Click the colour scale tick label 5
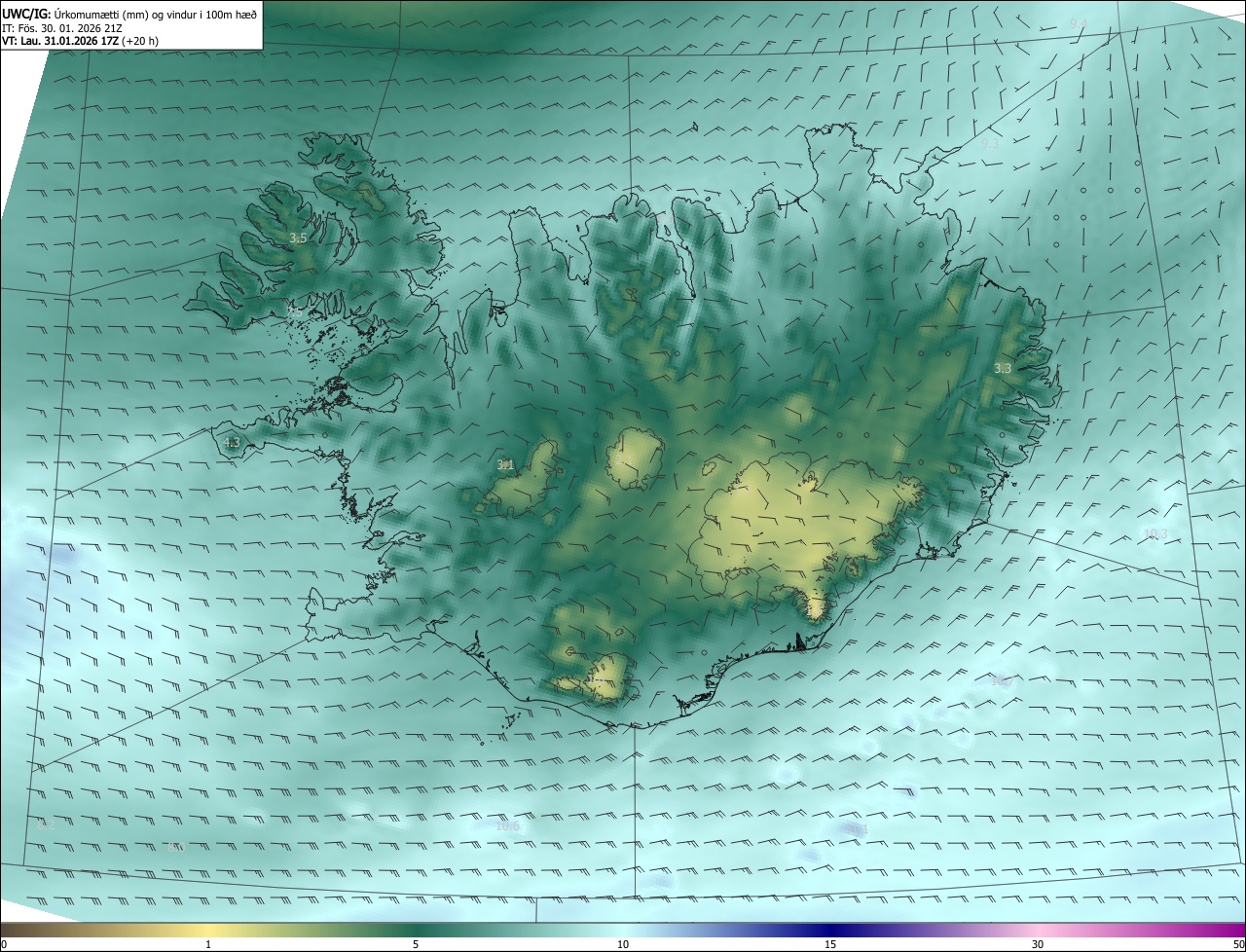1246x952 pixels. pyautogui.click(x=416, y=944)
